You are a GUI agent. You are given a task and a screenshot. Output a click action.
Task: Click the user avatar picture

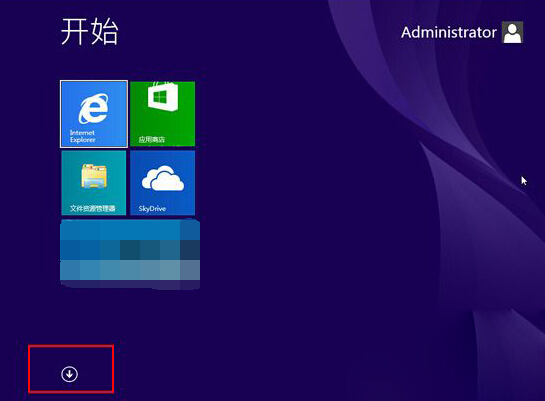click(x=512, y=32)
